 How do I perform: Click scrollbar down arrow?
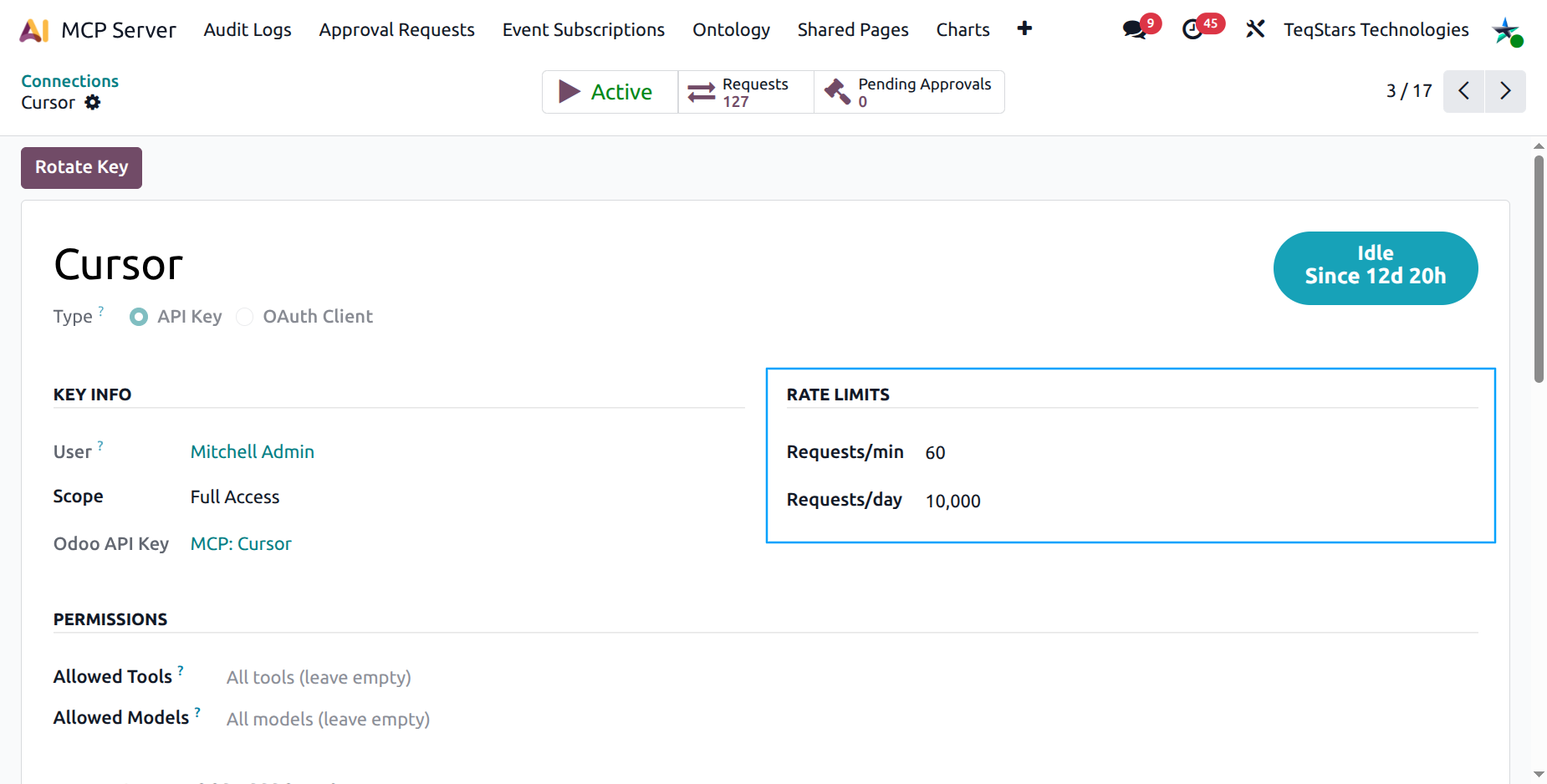click(x=1539, y=775)
